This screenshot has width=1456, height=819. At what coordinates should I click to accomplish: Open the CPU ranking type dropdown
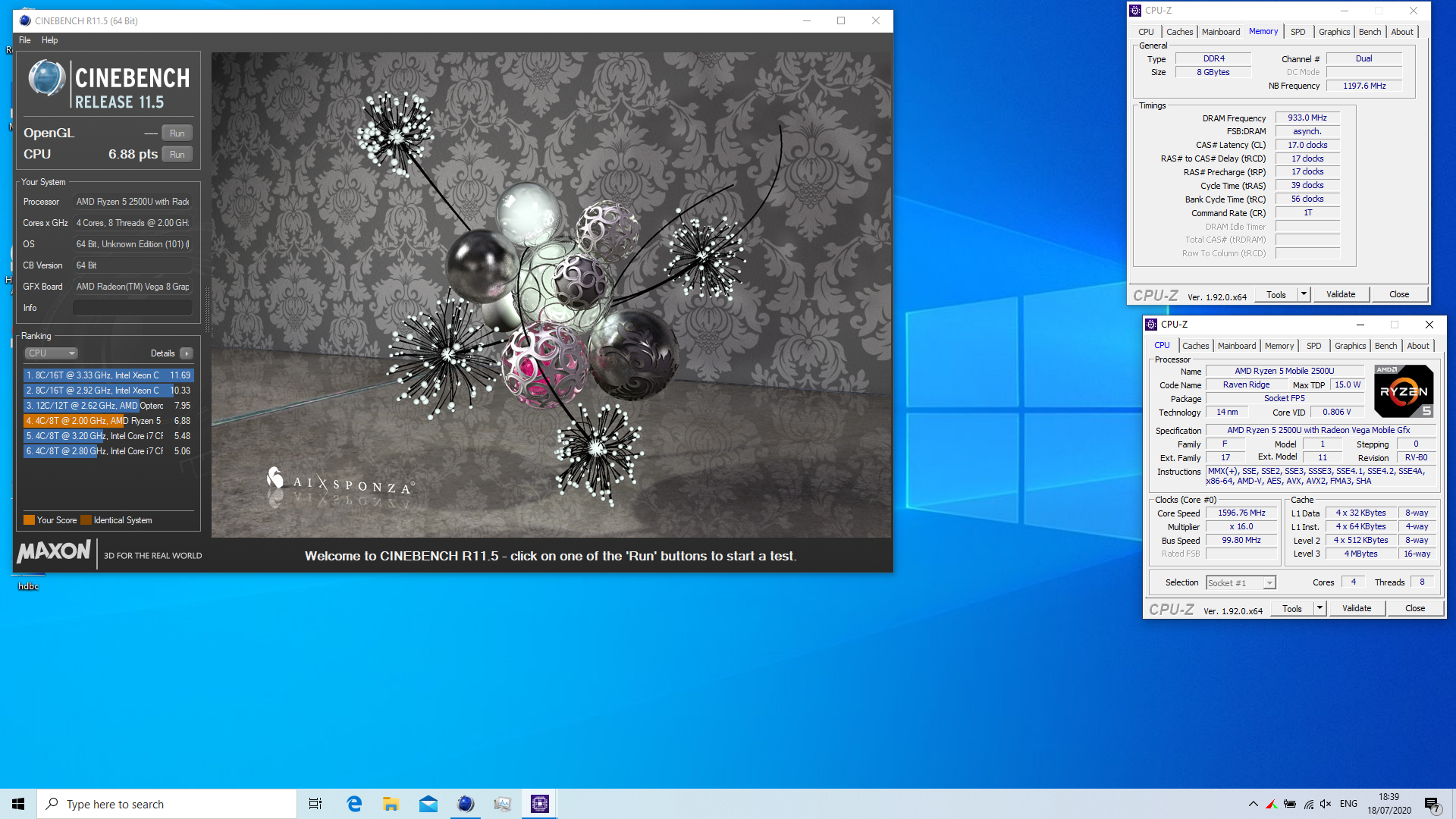click(x=52, y=353)
